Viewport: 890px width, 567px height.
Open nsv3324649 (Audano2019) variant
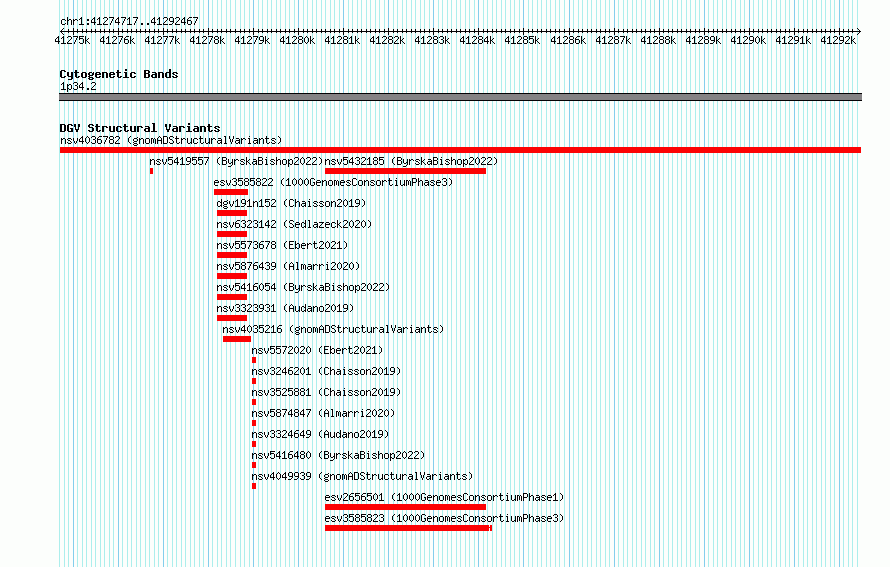coord(320,434)
